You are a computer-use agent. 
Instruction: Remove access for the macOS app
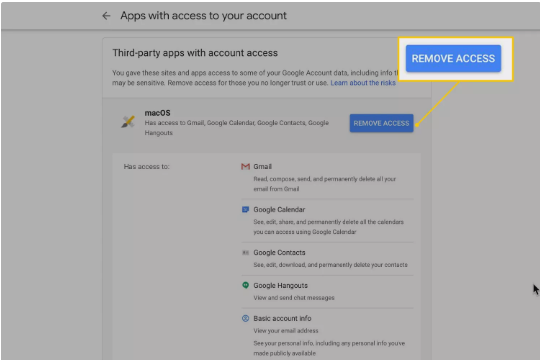tap(381, 123)
